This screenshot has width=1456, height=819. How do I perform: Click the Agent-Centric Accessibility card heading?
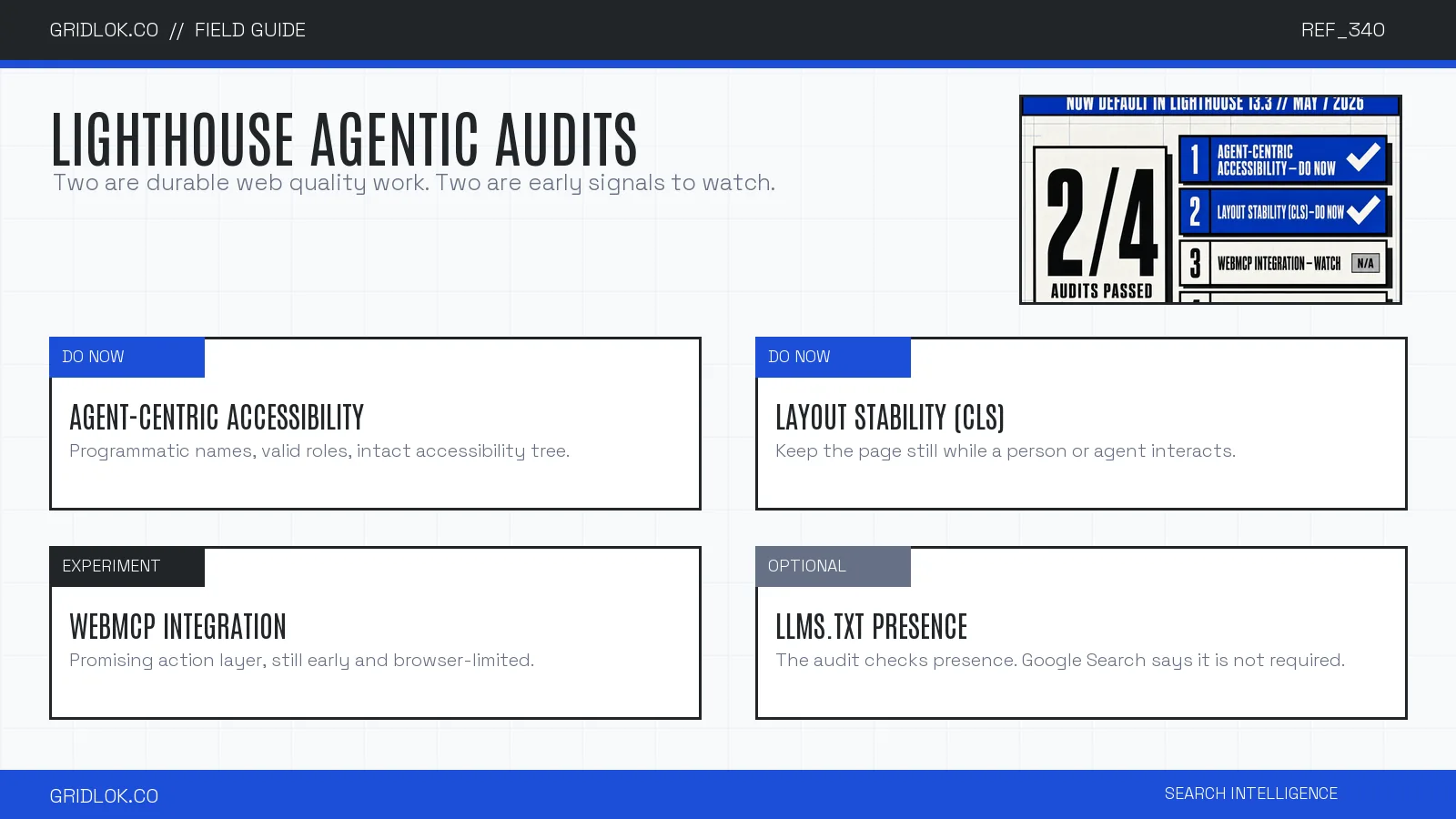pos(217,418)
